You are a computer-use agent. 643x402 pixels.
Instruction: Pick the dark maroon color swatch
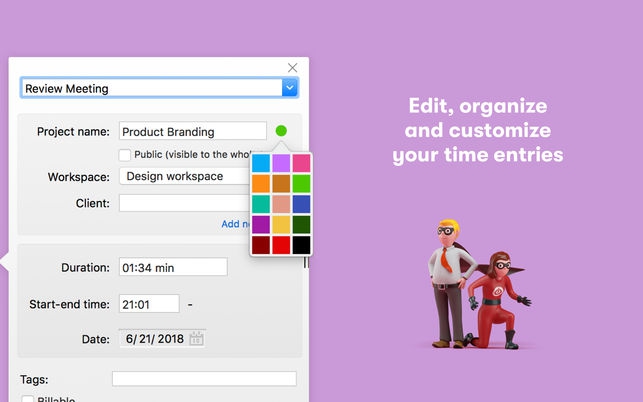pos(261,245)
